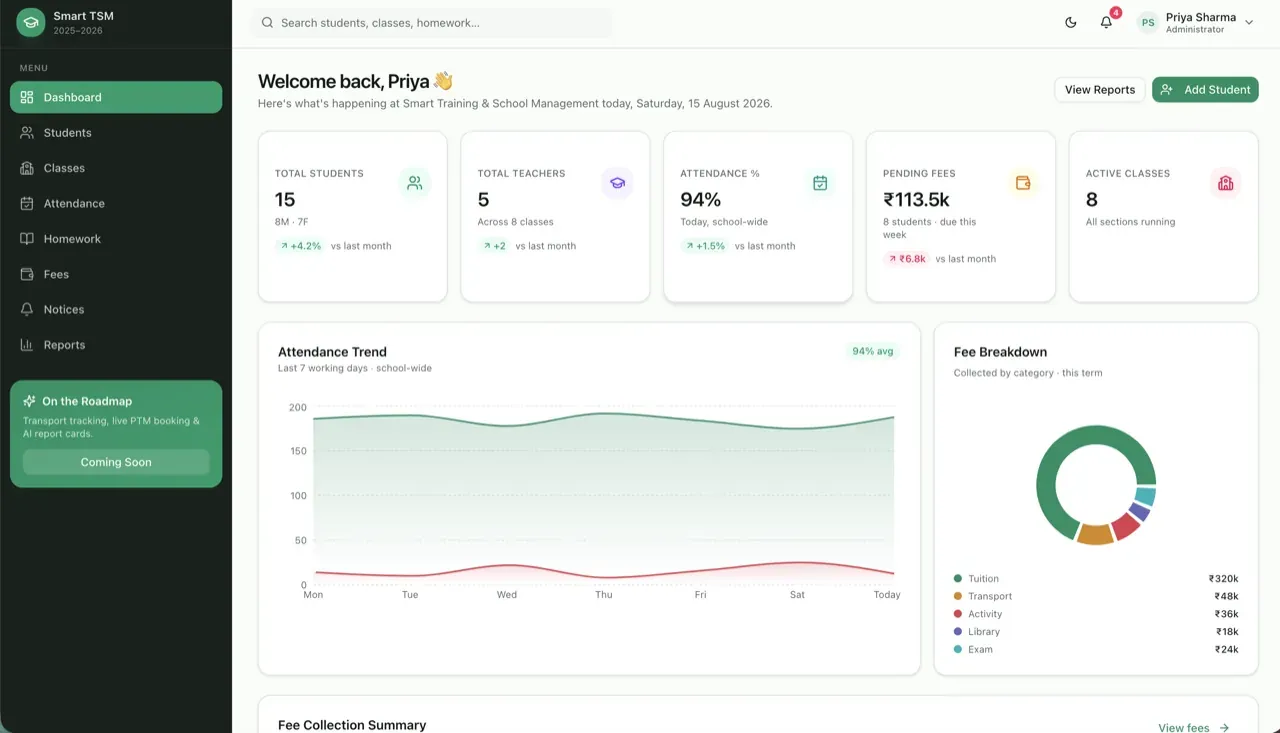Navigate to Attendance in the sidebar
Screen dimensions: 1280x733
[116, 204]
